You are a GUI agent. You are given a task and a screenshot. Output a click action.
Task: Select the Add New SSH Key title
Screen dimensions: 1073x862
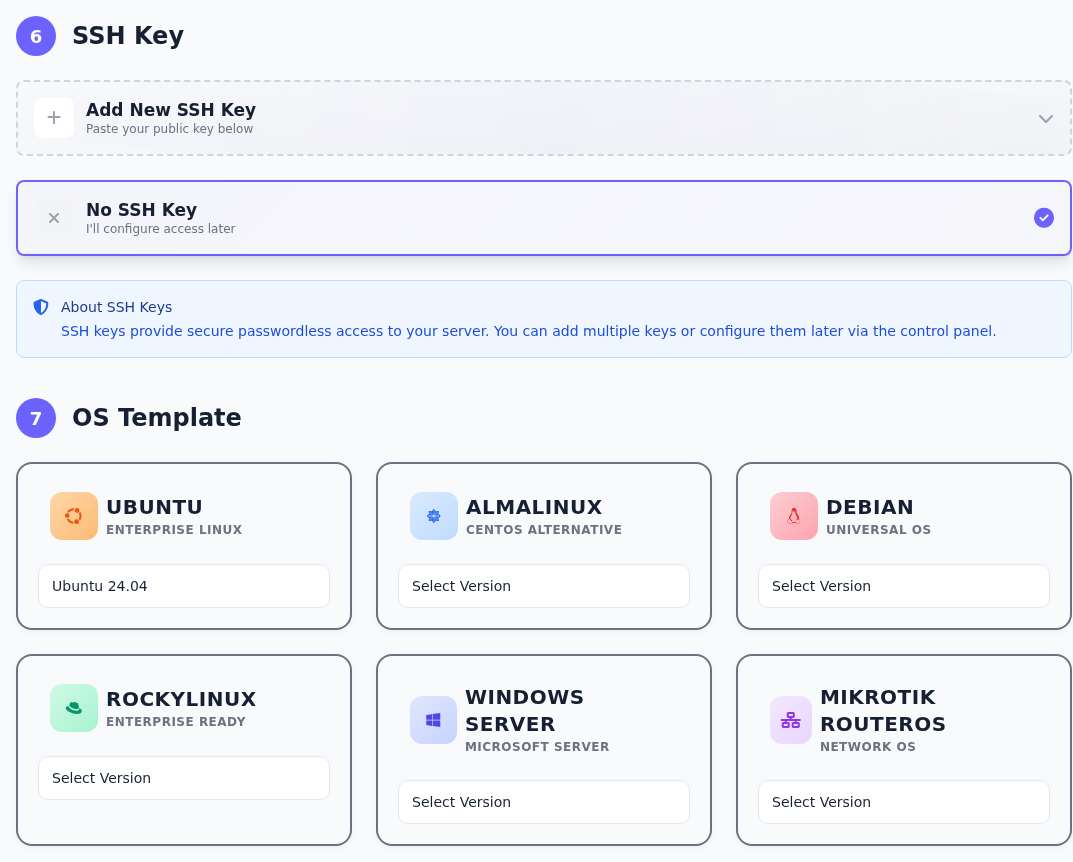click(170, 109)
